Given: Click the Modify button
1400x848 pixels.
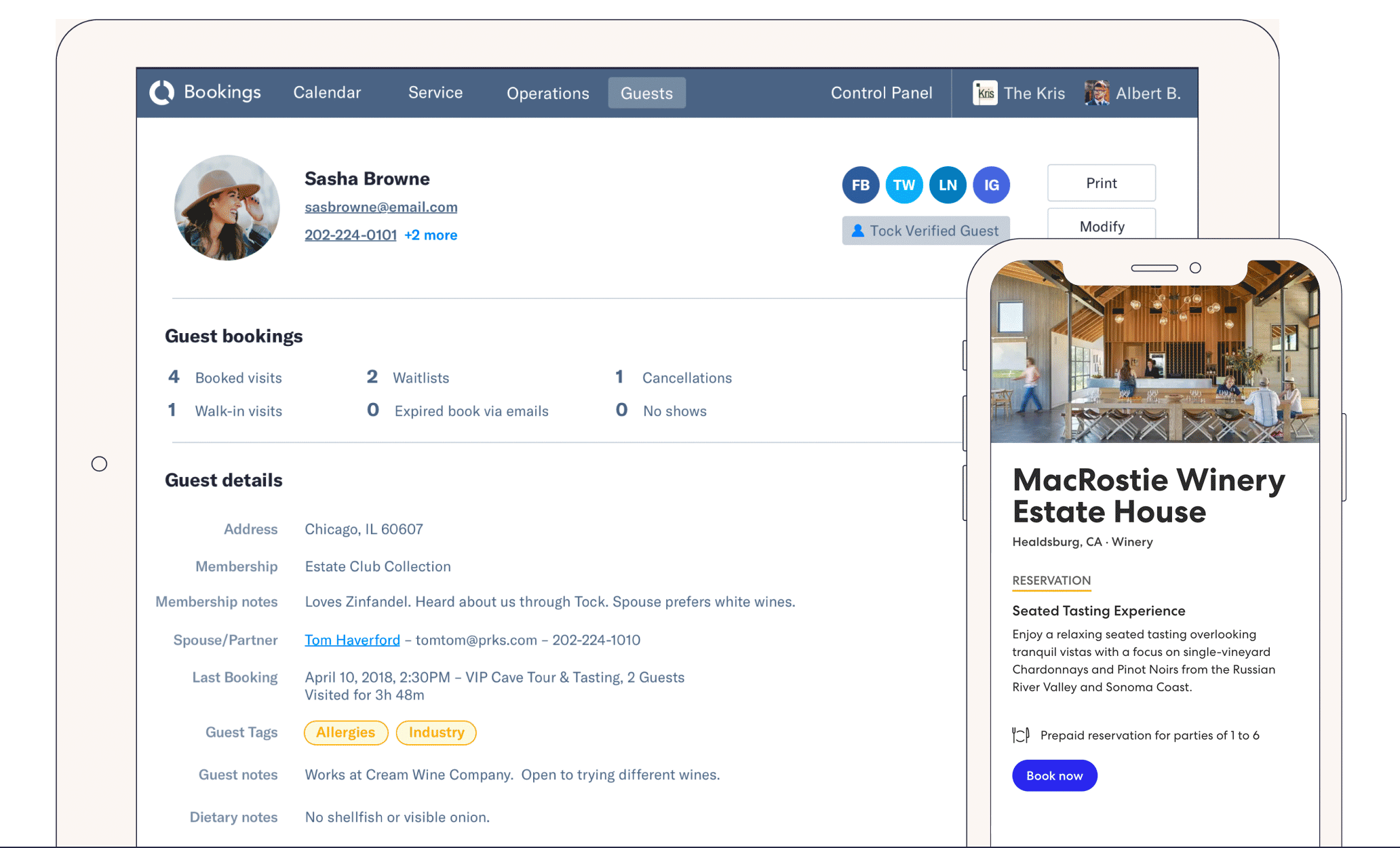Looking at the screenshot, I should pos(1102,224).
